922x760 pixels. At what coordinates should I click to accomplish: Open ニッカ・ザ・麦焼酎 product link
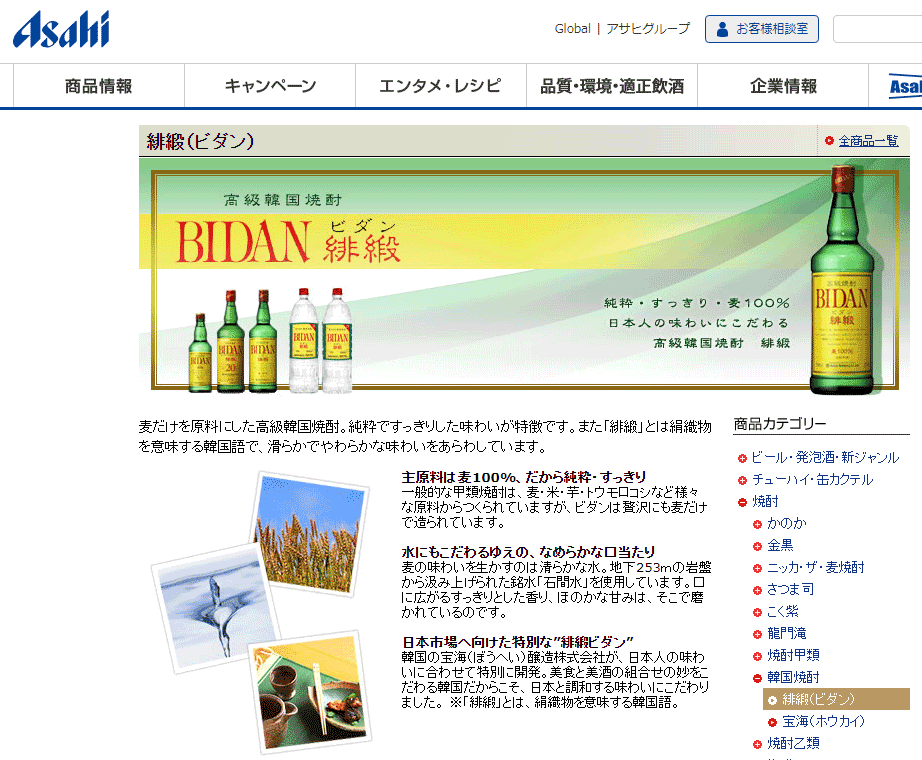816,567
